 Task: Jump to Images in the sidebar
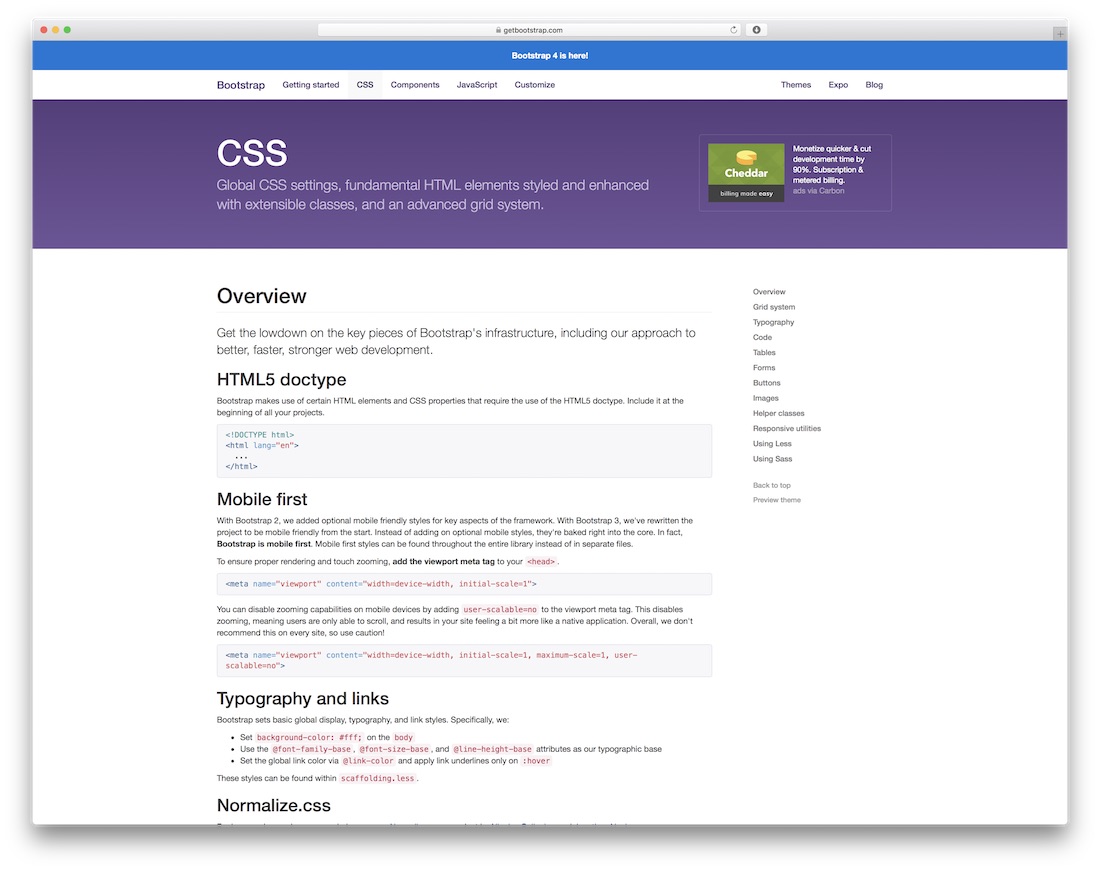765,398
